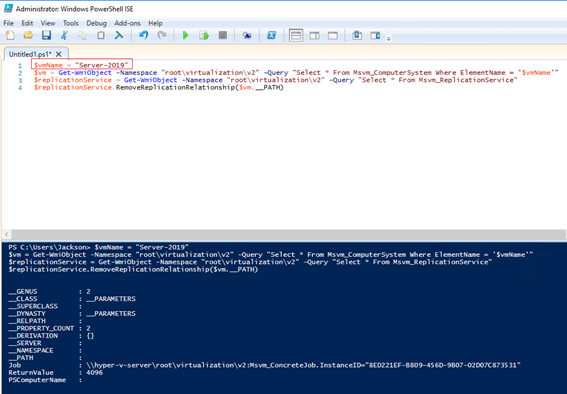Screen dimensions: 567x394
Task: Select the Untitled1.ps1 script tab
Action: coord(30,54)
